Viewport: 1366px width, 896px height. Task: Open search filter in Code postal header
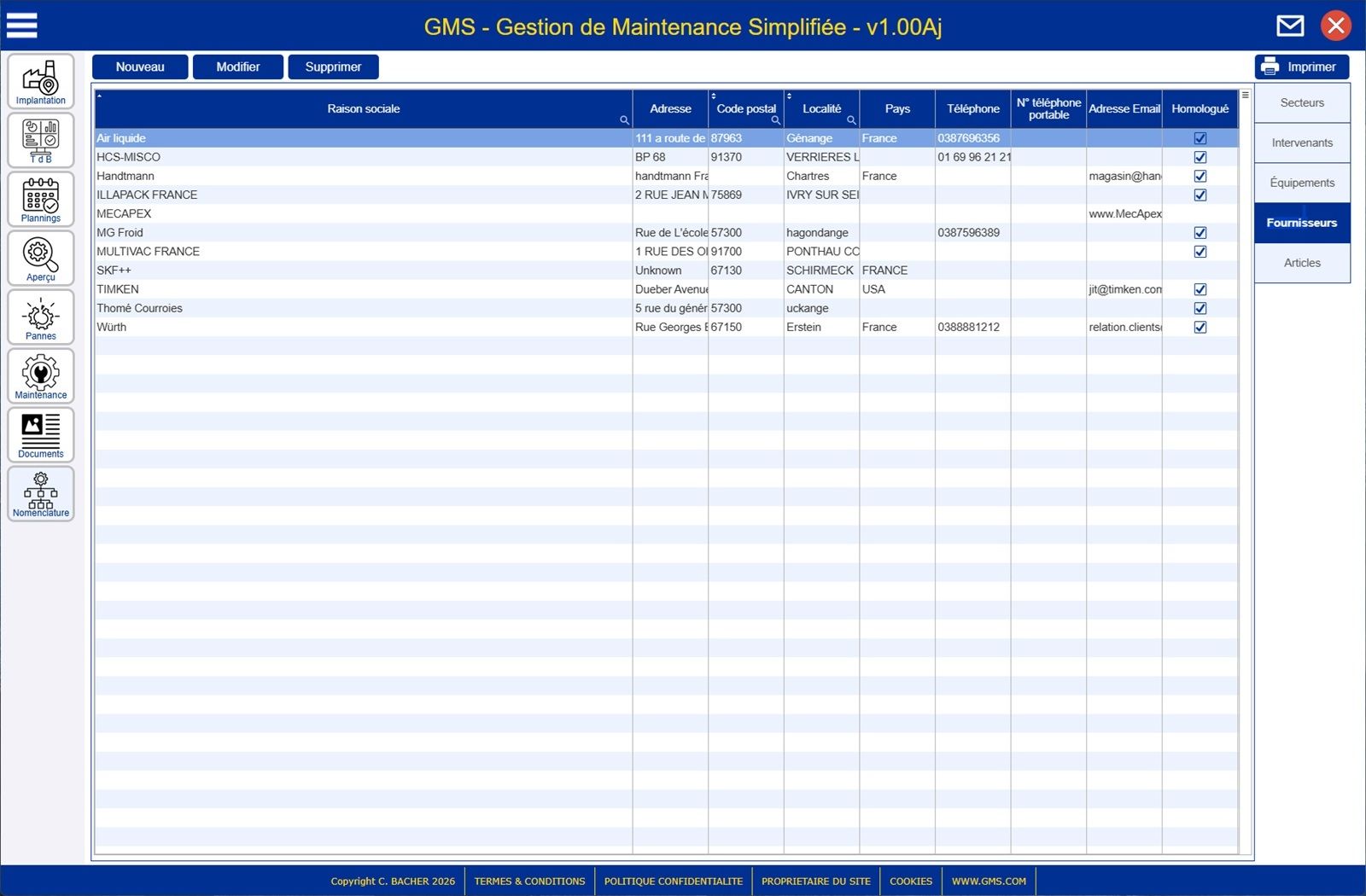click(x=775, y=120)
